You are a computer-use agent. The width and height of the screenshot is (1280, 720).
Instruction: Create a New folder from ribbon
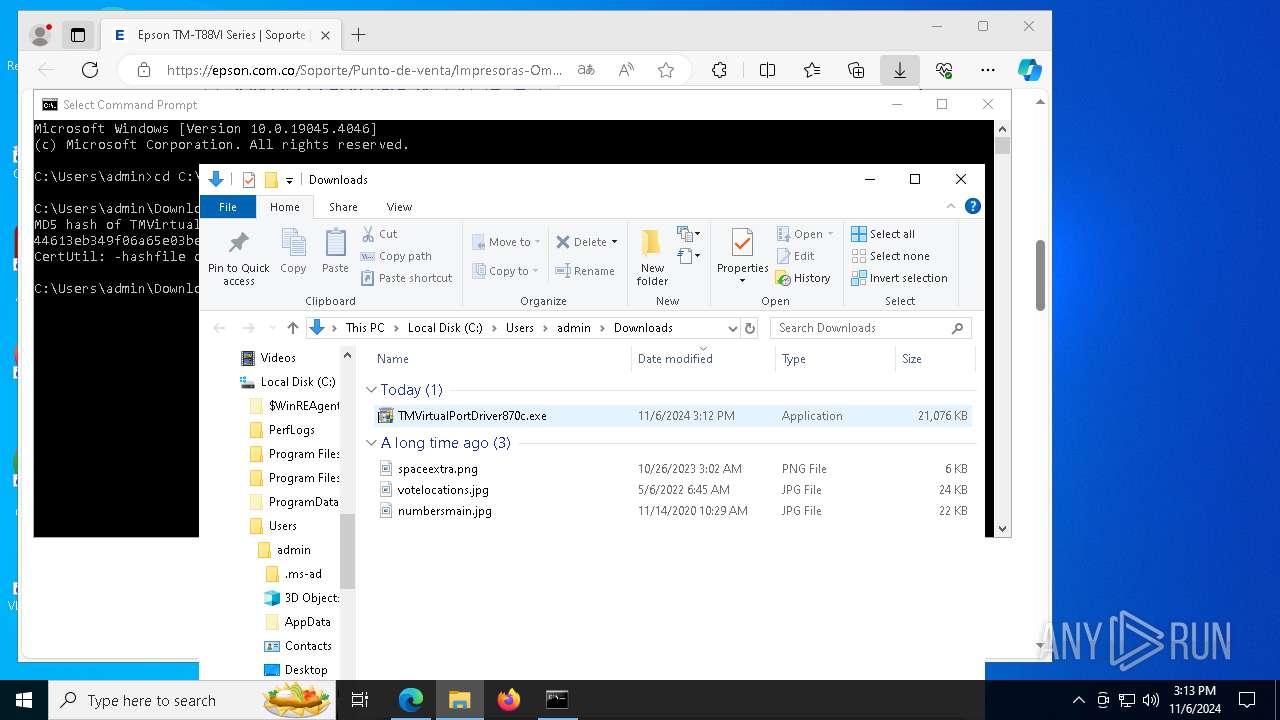point(652,257)
